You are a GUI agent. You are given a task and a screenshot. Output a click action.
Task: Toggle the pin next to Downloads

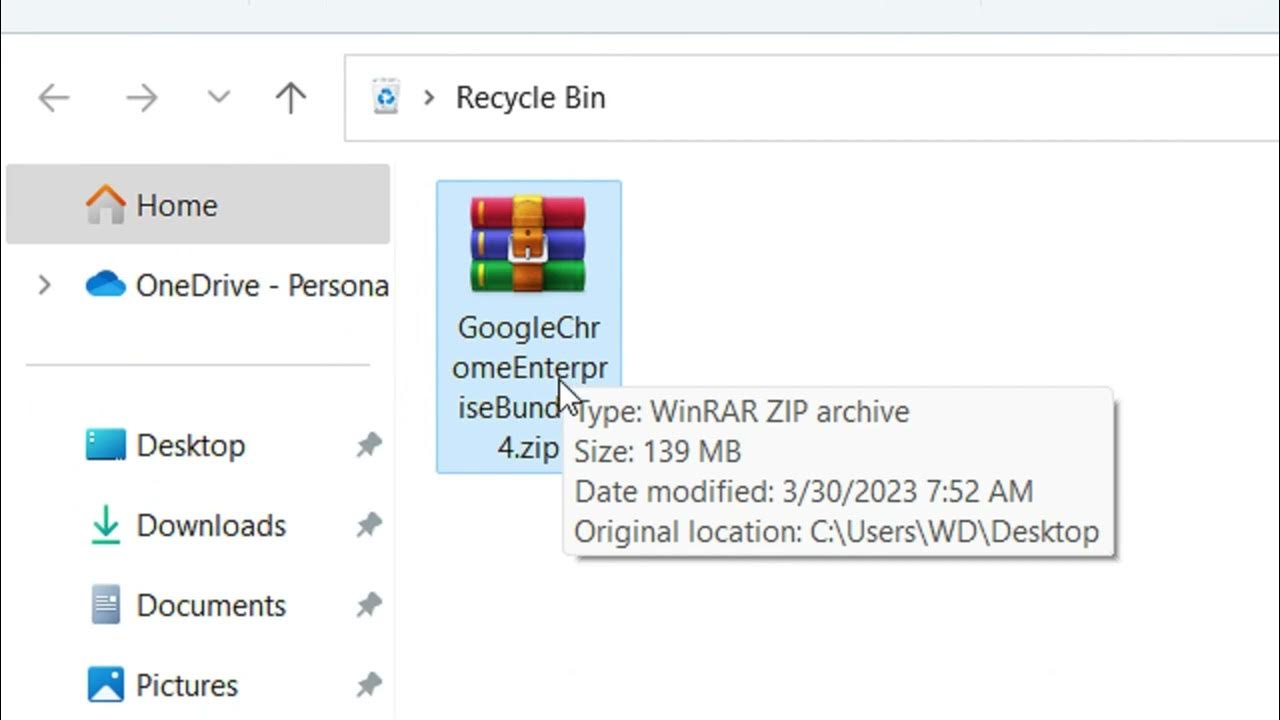369,525
